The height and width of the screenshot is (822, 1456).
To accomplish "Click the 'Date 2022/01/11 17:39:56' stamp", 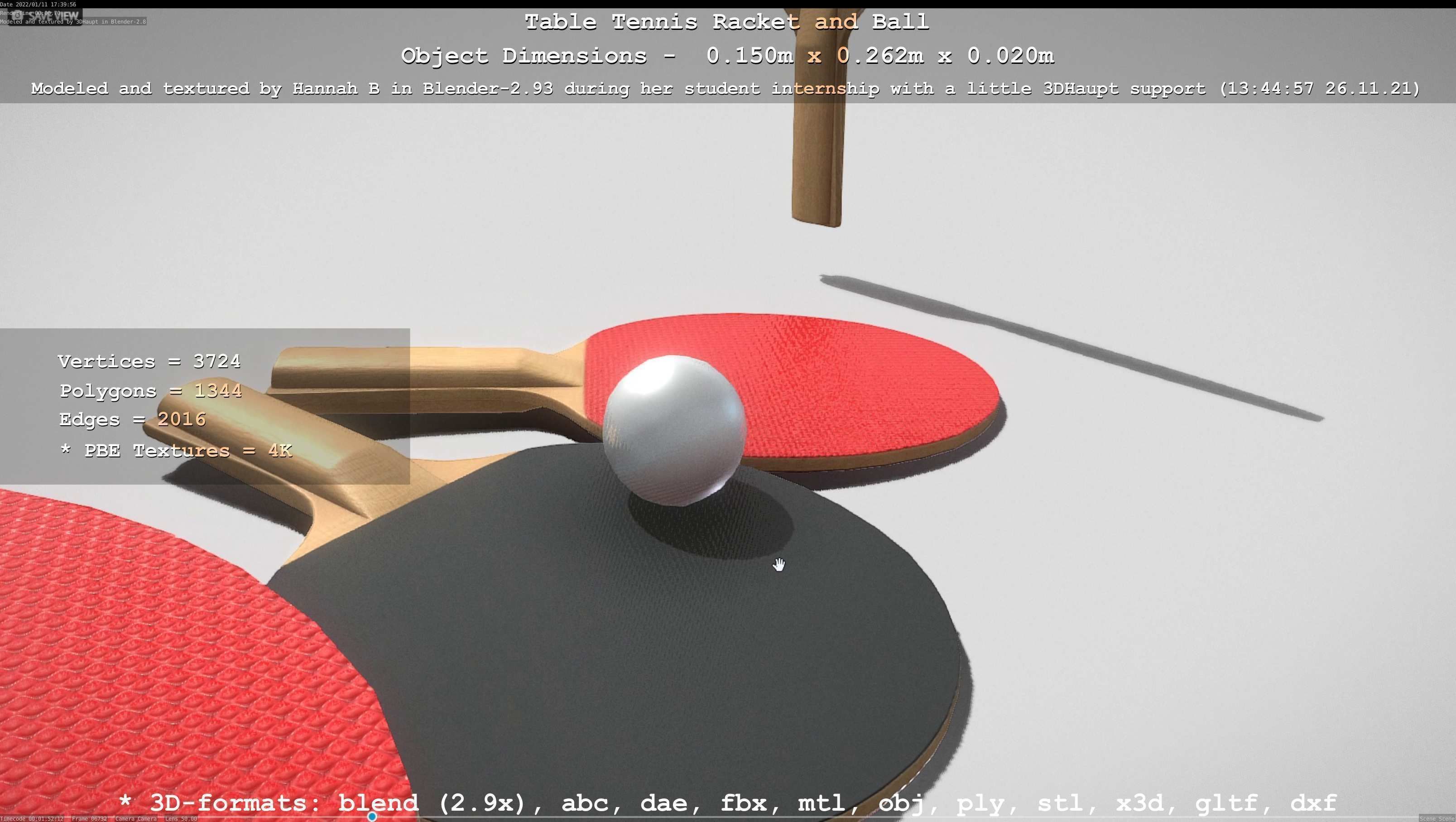I will (x=38, y=5).
